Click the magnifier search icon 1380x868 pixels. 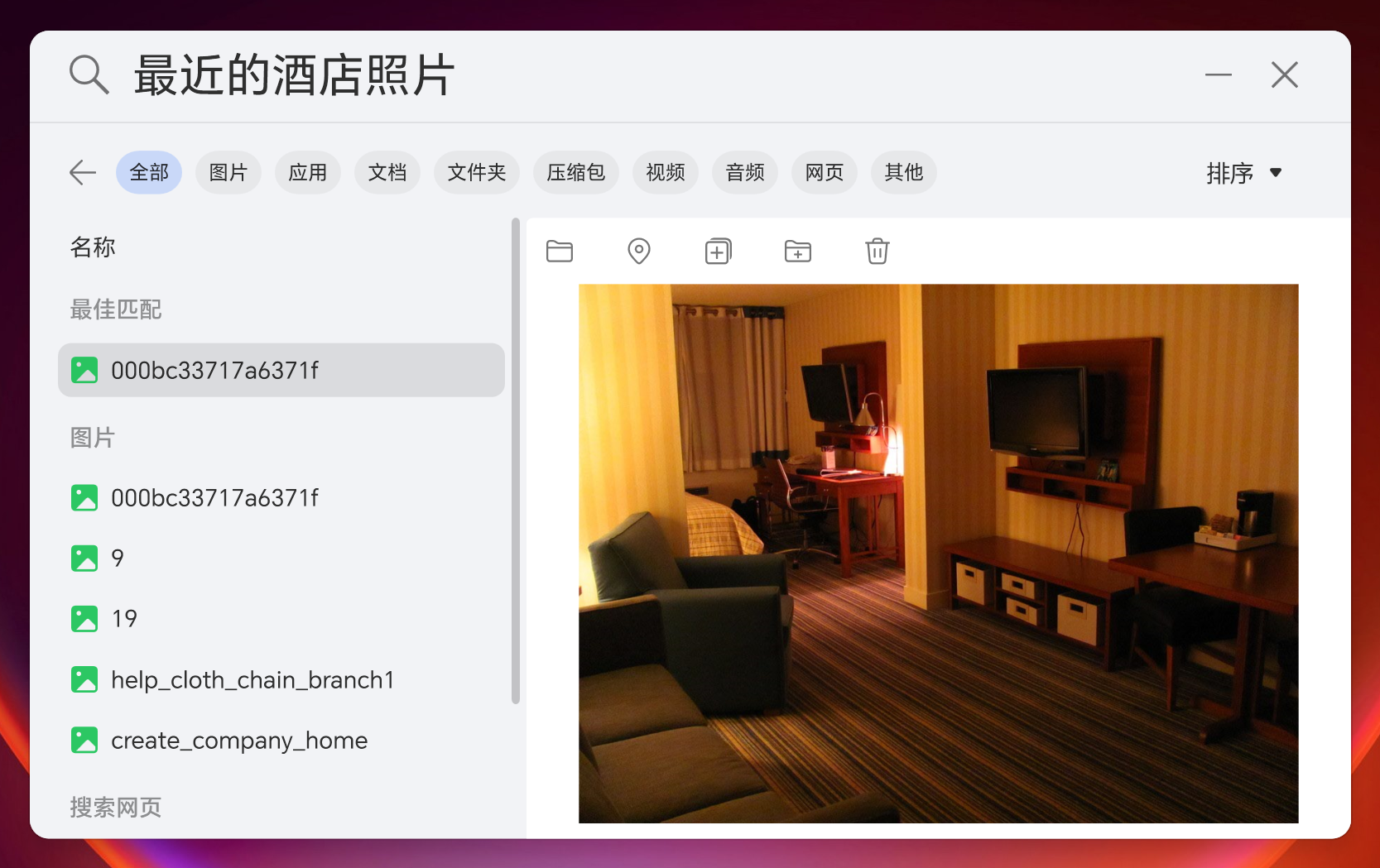coord(89,75)
